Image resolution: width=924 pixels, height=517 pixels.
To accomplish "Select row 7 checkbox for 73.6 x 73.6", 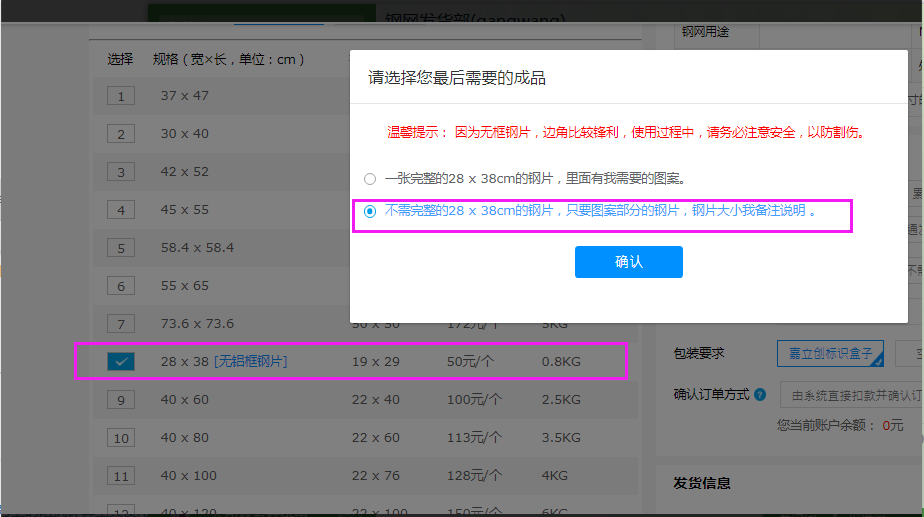I will 121,324.
